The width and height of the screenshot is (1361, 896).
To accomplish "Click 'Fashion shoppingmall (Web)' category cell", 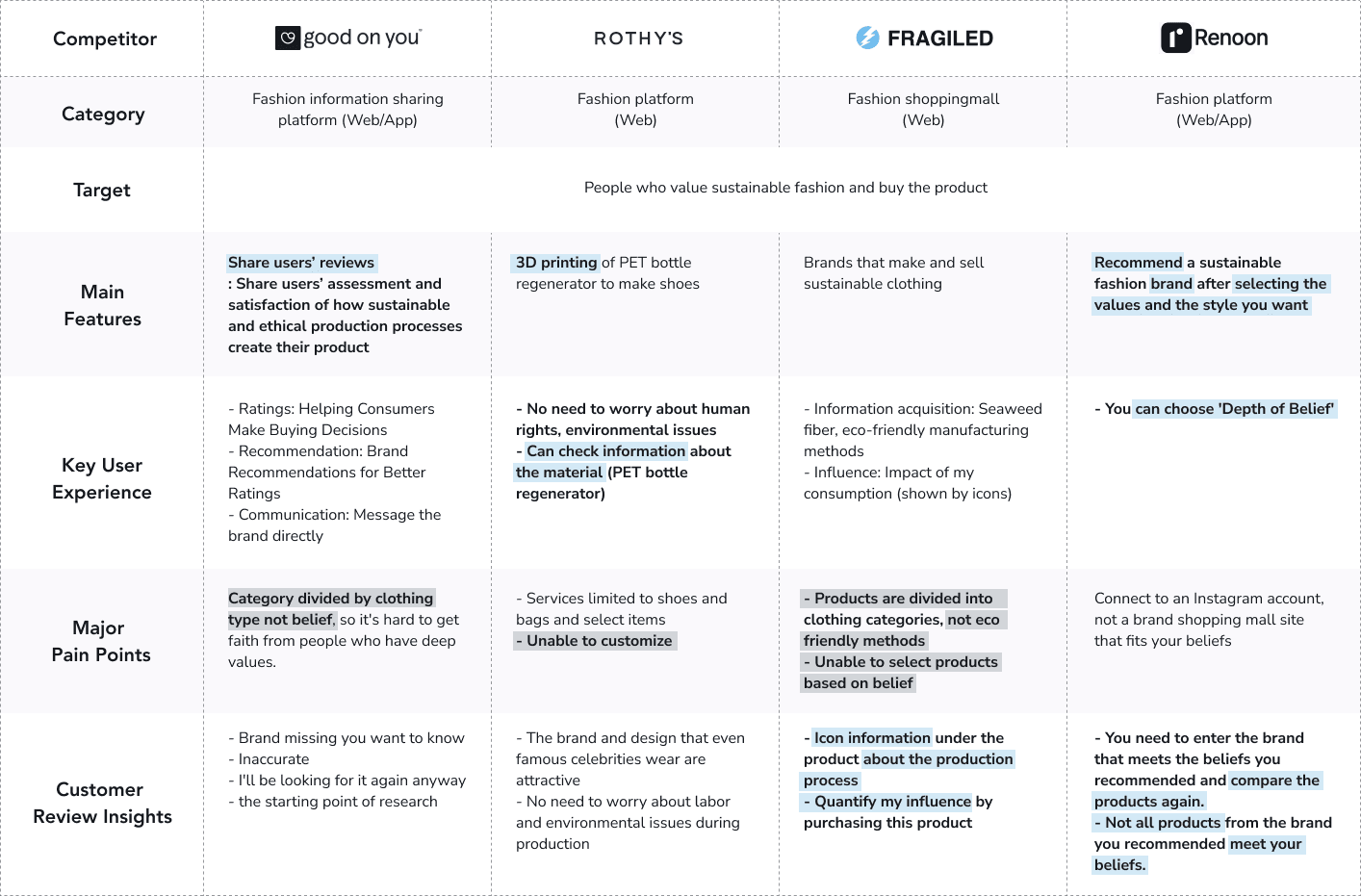I will pyautogui.click(x=923, y=110).
